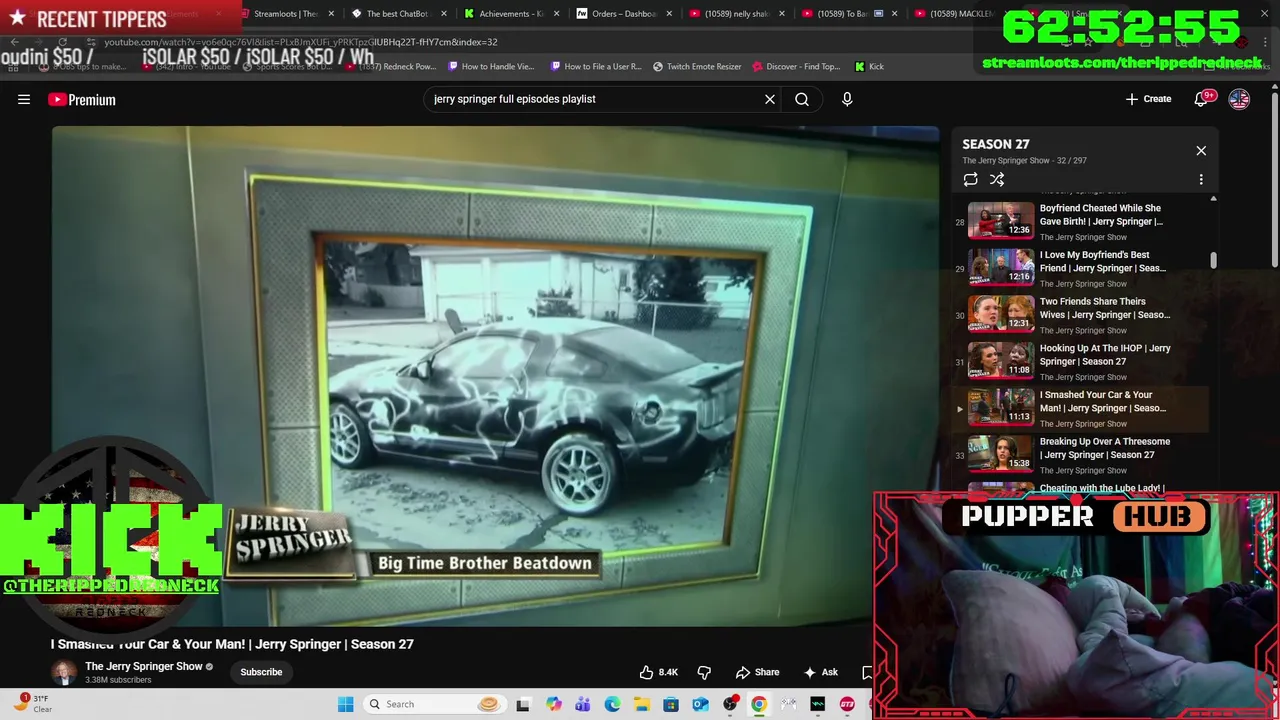The width and height of the screenshot is (1280, 720).
Task: Open Task View from the taskbar
Action: (x=522, y=704)
